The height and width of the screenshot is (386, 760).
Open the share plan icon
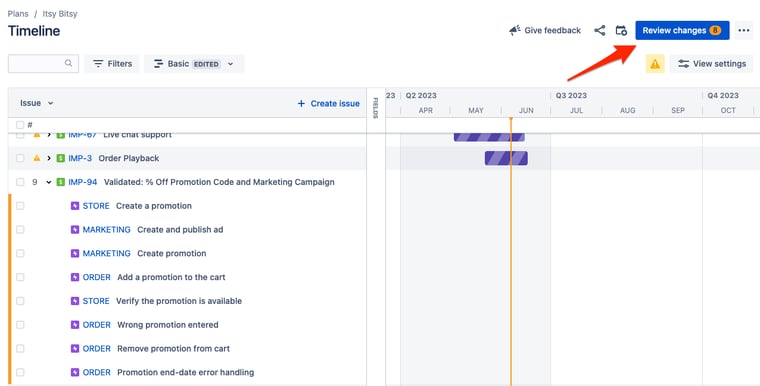[600, 31]
